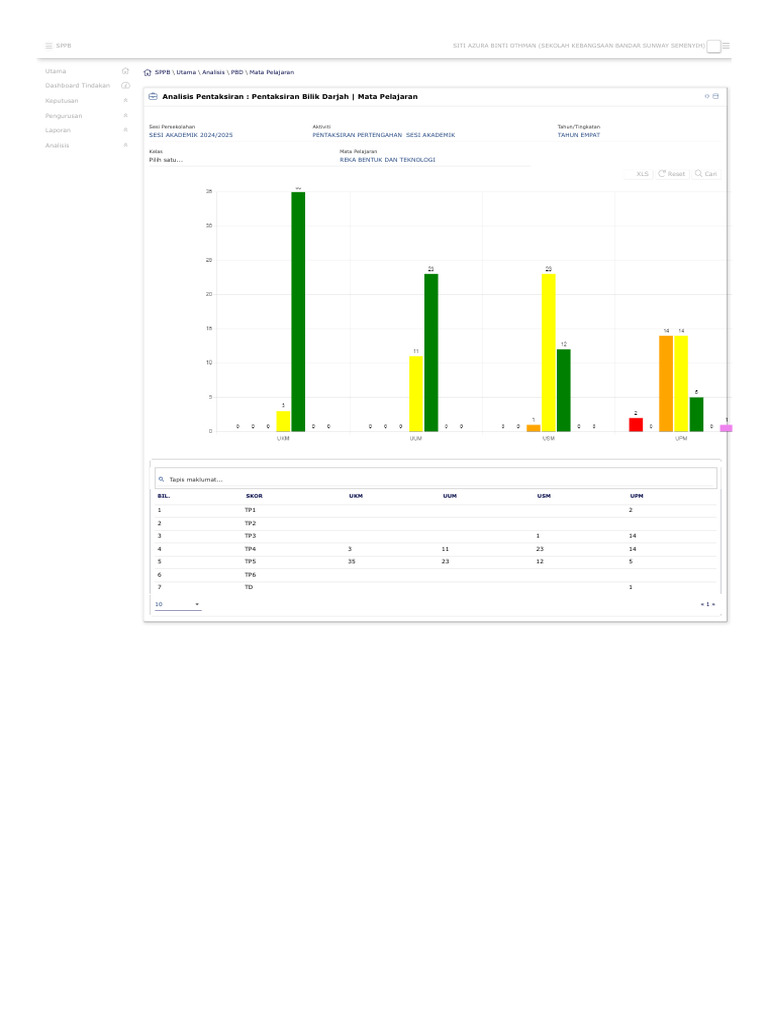Viewport: 768px width, 1024px height.
Task: Click the tall green UKM bar
Action: coord(298,312)
